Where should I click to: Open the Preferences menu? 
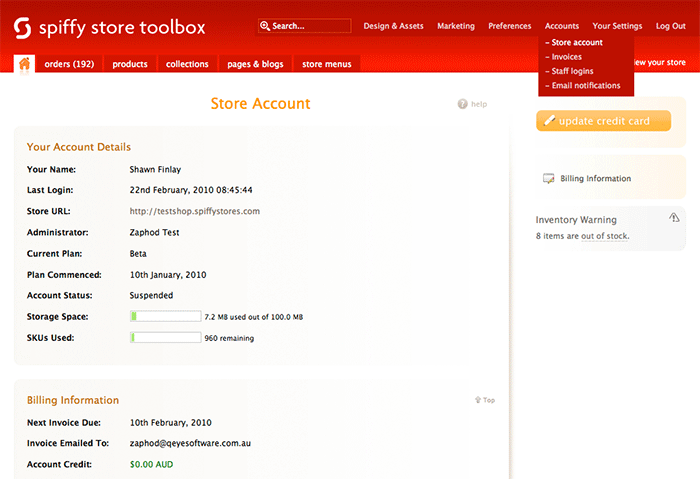pos(509,26)
